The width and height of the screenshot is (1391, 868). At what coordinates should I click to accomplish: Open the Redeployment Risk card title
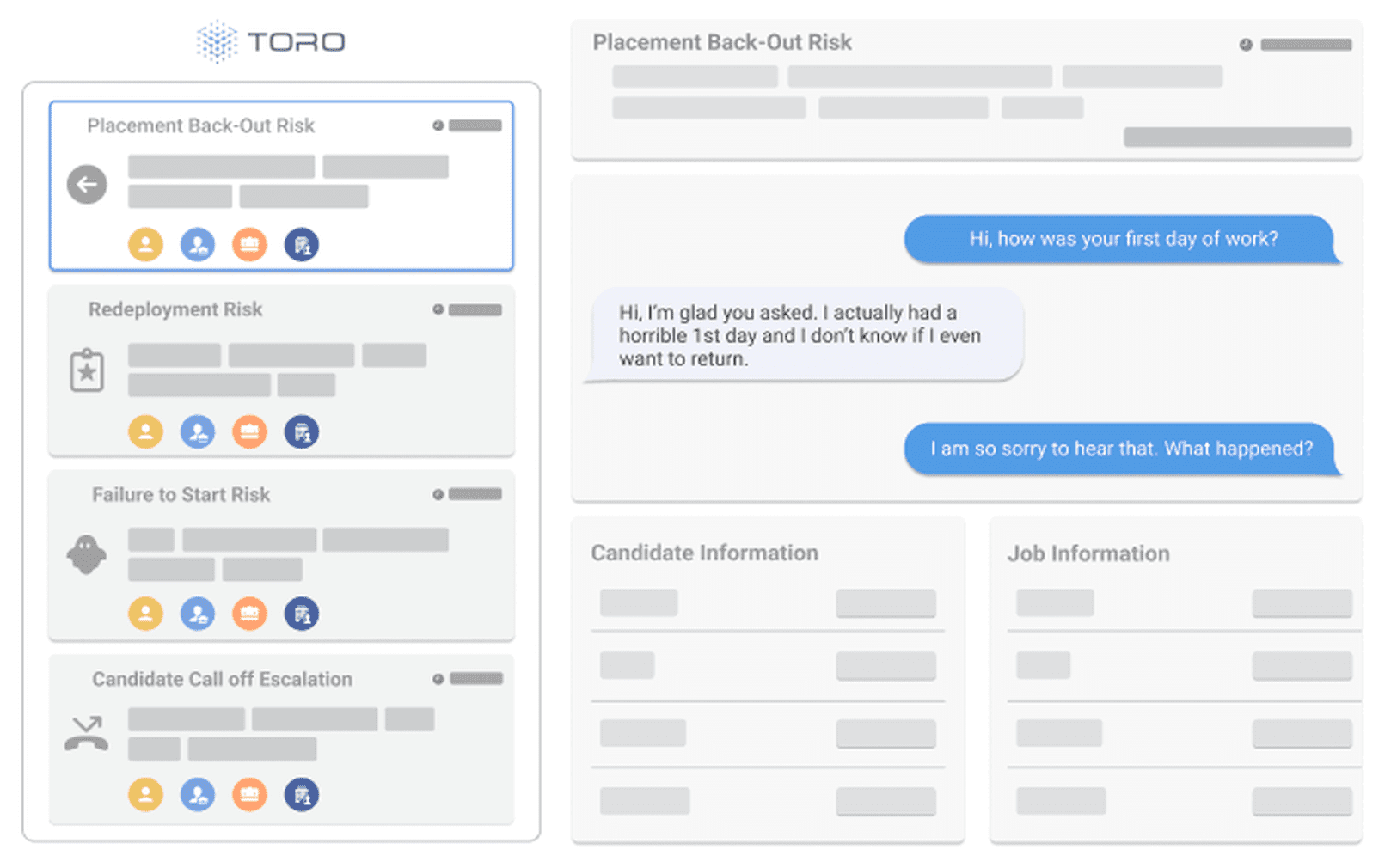pos(175,309)
